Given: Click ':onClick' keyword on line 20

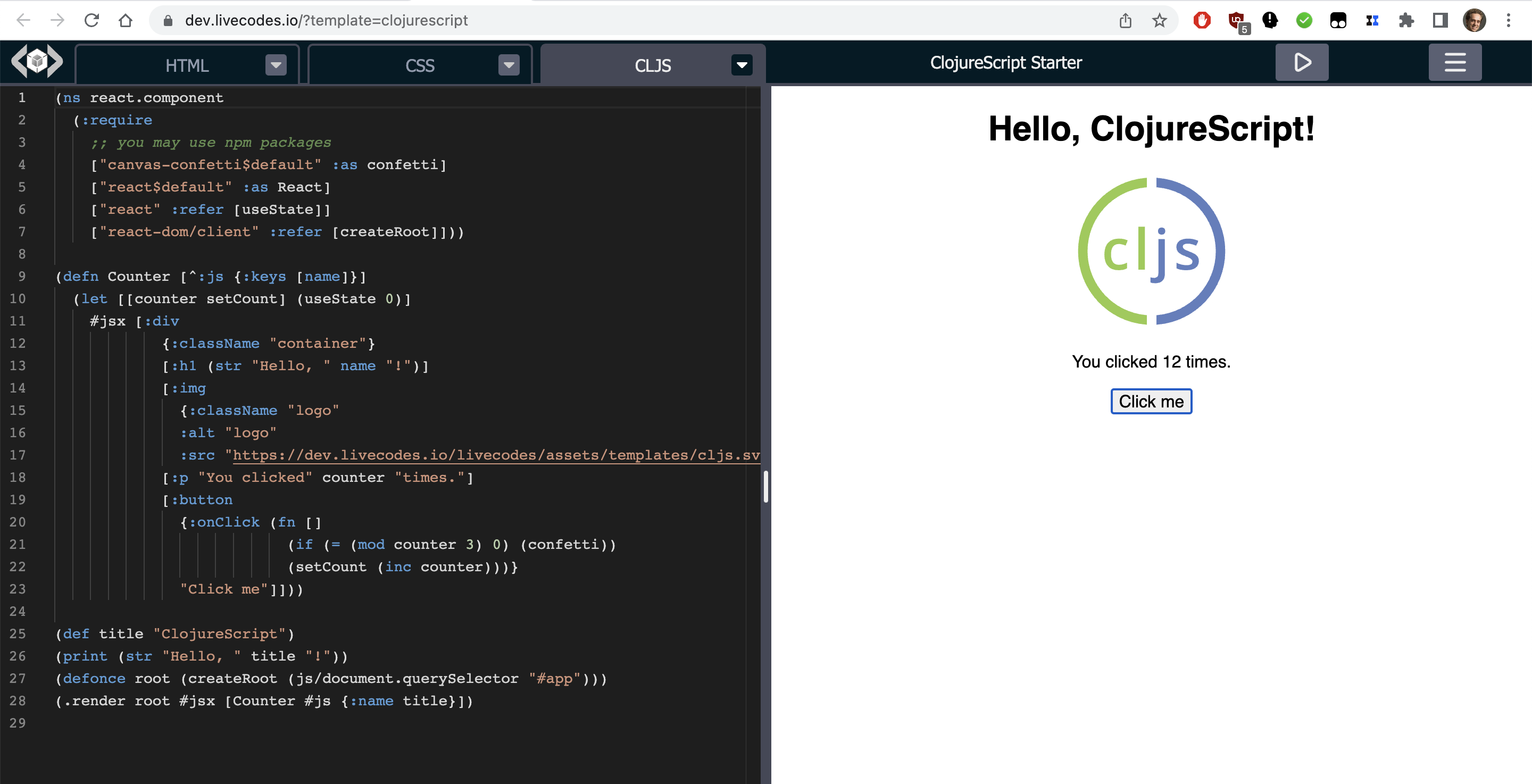Looking at the screenshot, I should [x=224, y=522].
